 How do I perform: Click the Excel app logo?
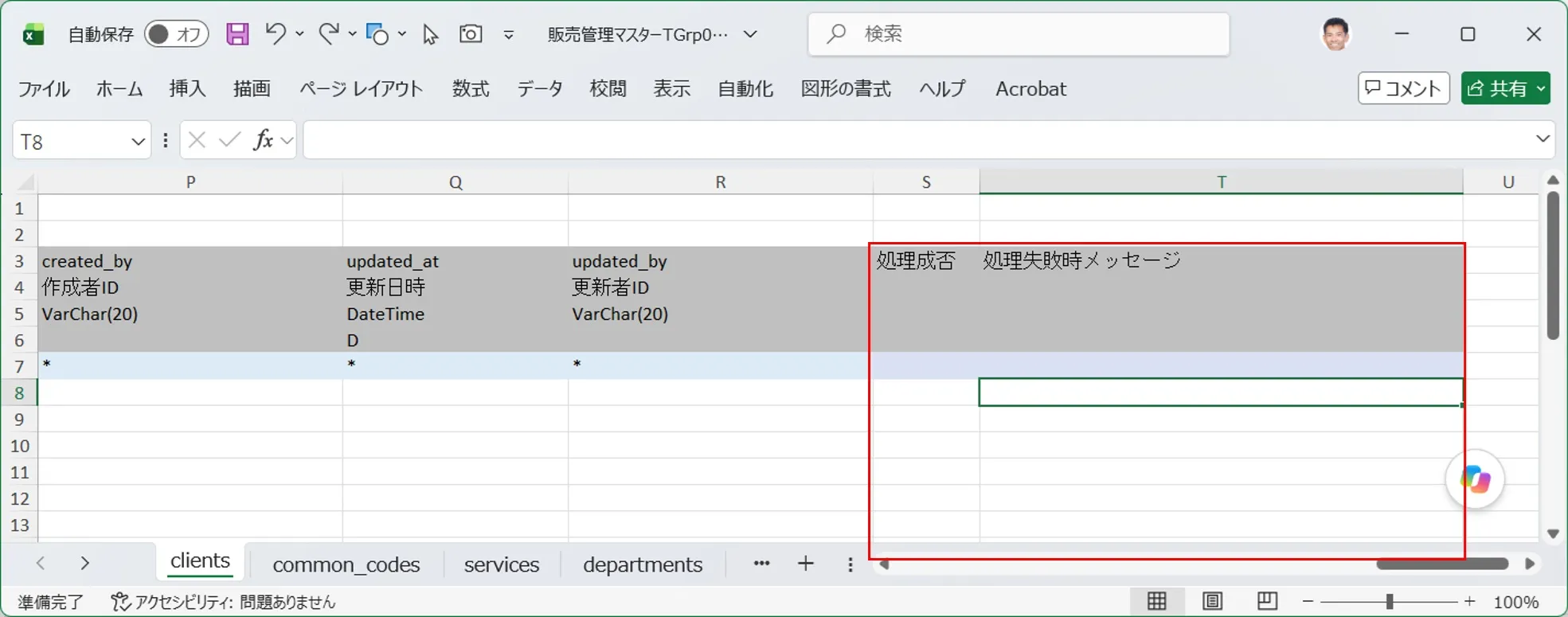(x=33, y=34)
